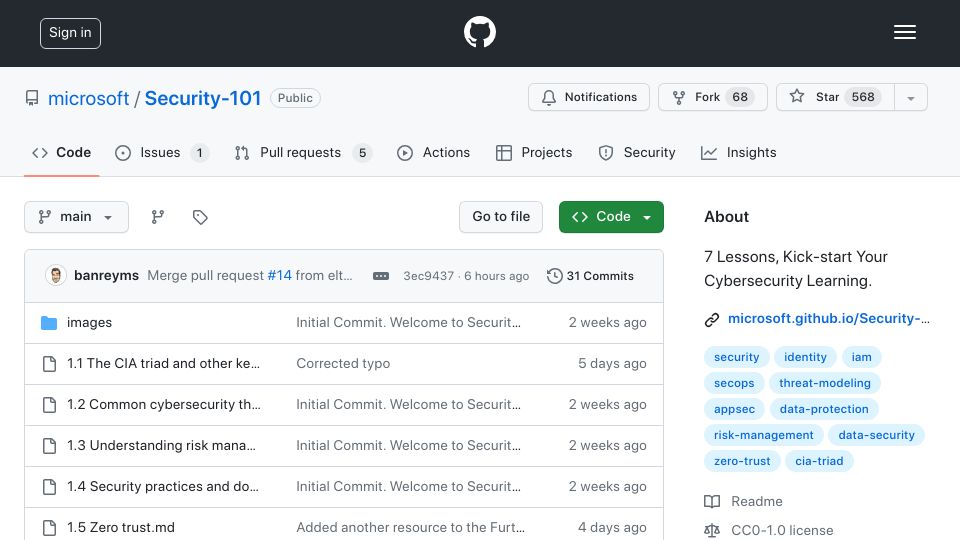The height and width of the screenshot is (540, 960).
Task: Switch to the Security tab
Action: 637,153
